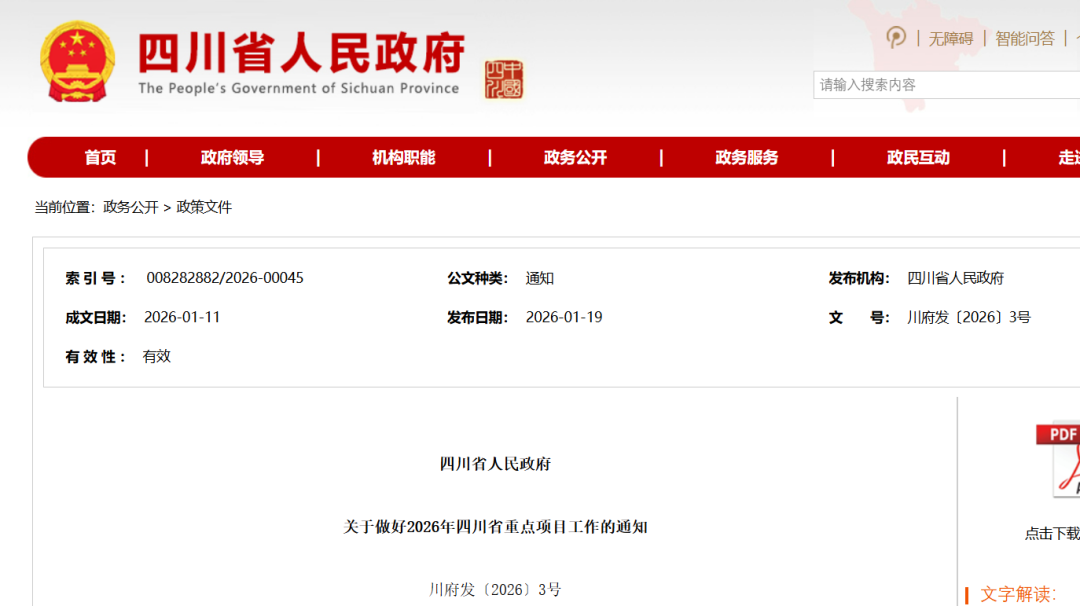Click the 四川省人民政府 site title banner
1080x606 pixels.
300,53
